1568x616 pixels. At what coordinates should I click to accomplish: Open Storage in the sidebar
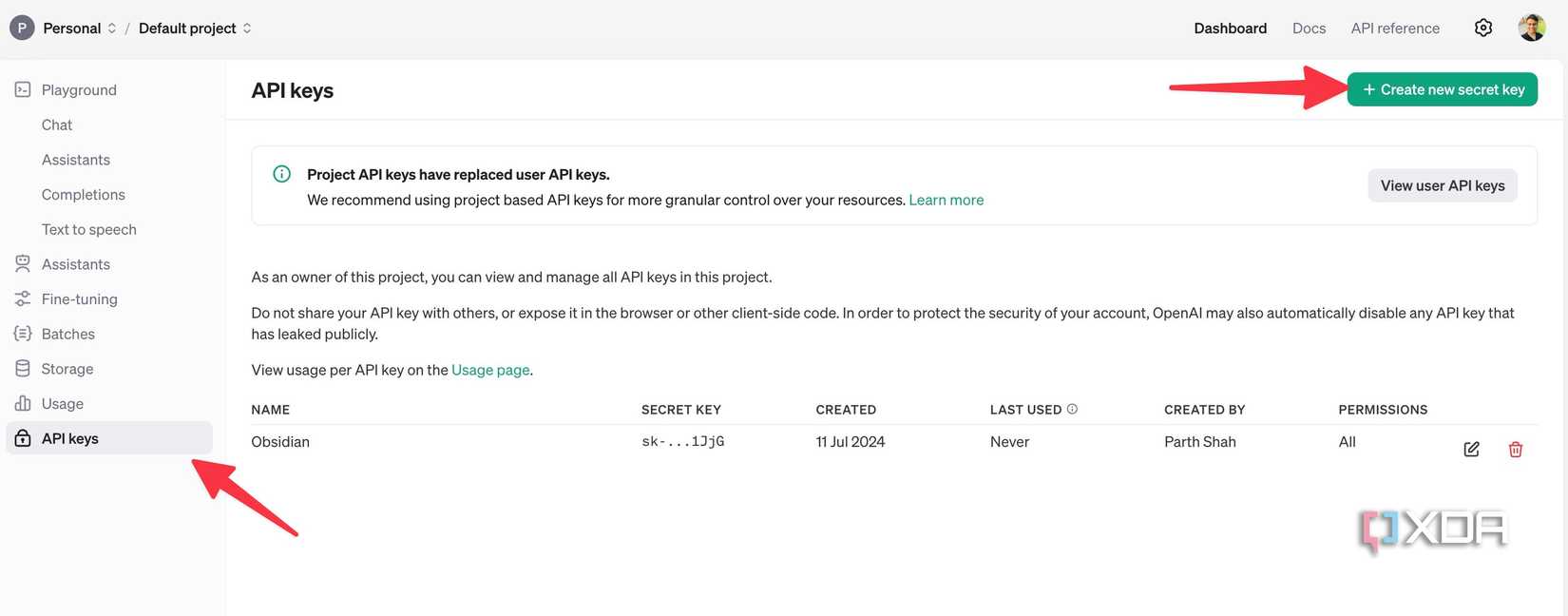[x=67, y=369]
